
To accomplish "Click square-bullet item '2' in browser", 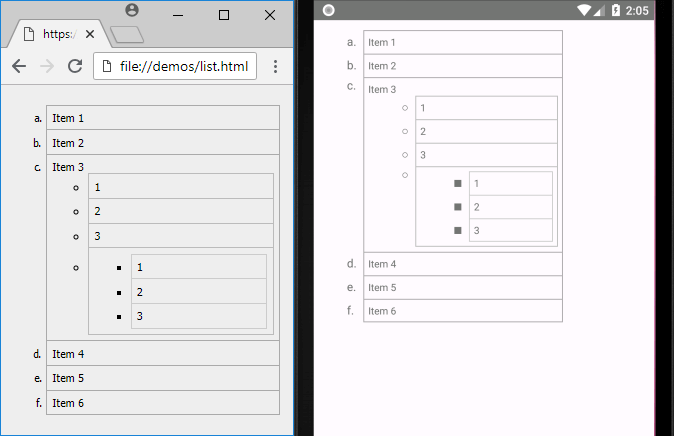I will point(199,292).
